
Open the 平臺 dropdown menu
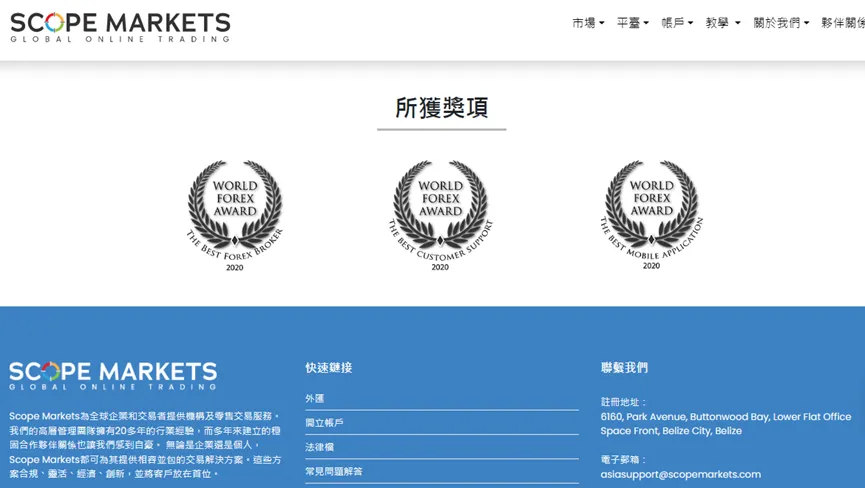tap(633, 23)
